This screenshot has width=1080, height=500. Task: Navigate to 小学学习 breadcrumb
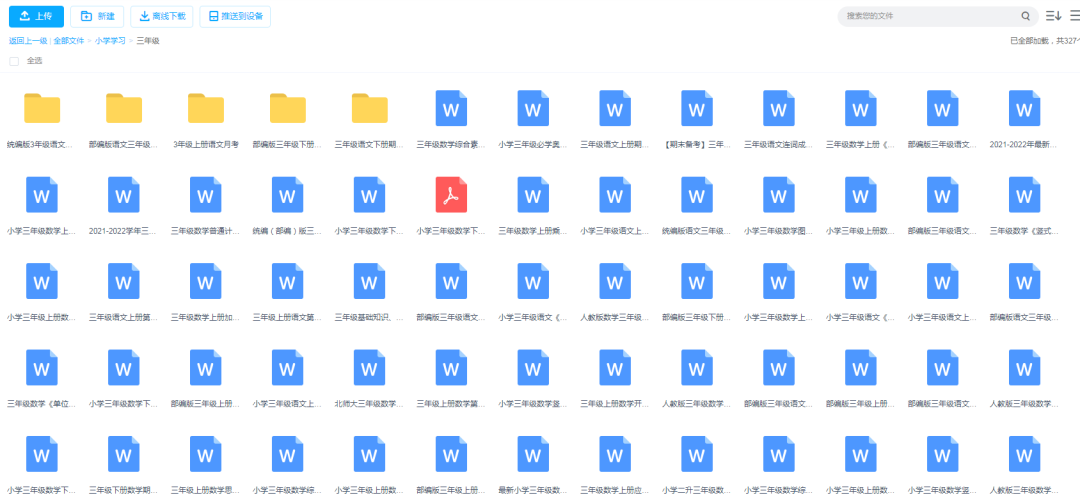tap(110, 41)
